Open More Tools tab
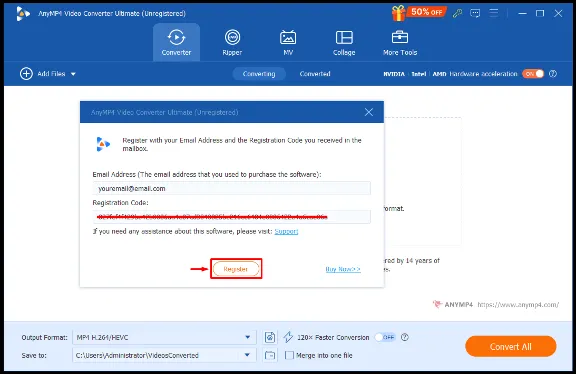The image size is (576, 374). [x=400, y=42]
